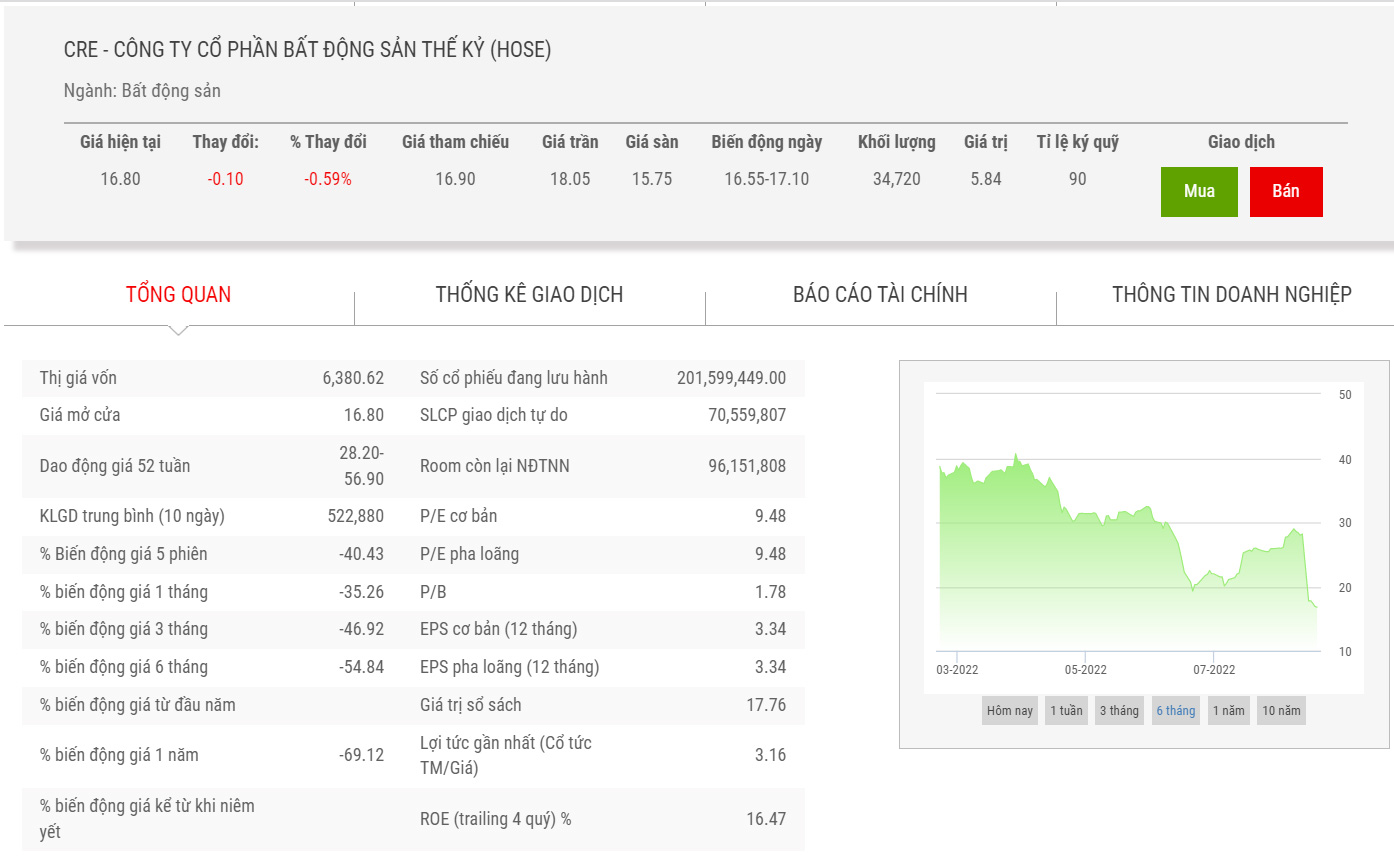Show the 1 năm price chart
Viewport: 1394px width, 867px height.
click(1228, 711)
